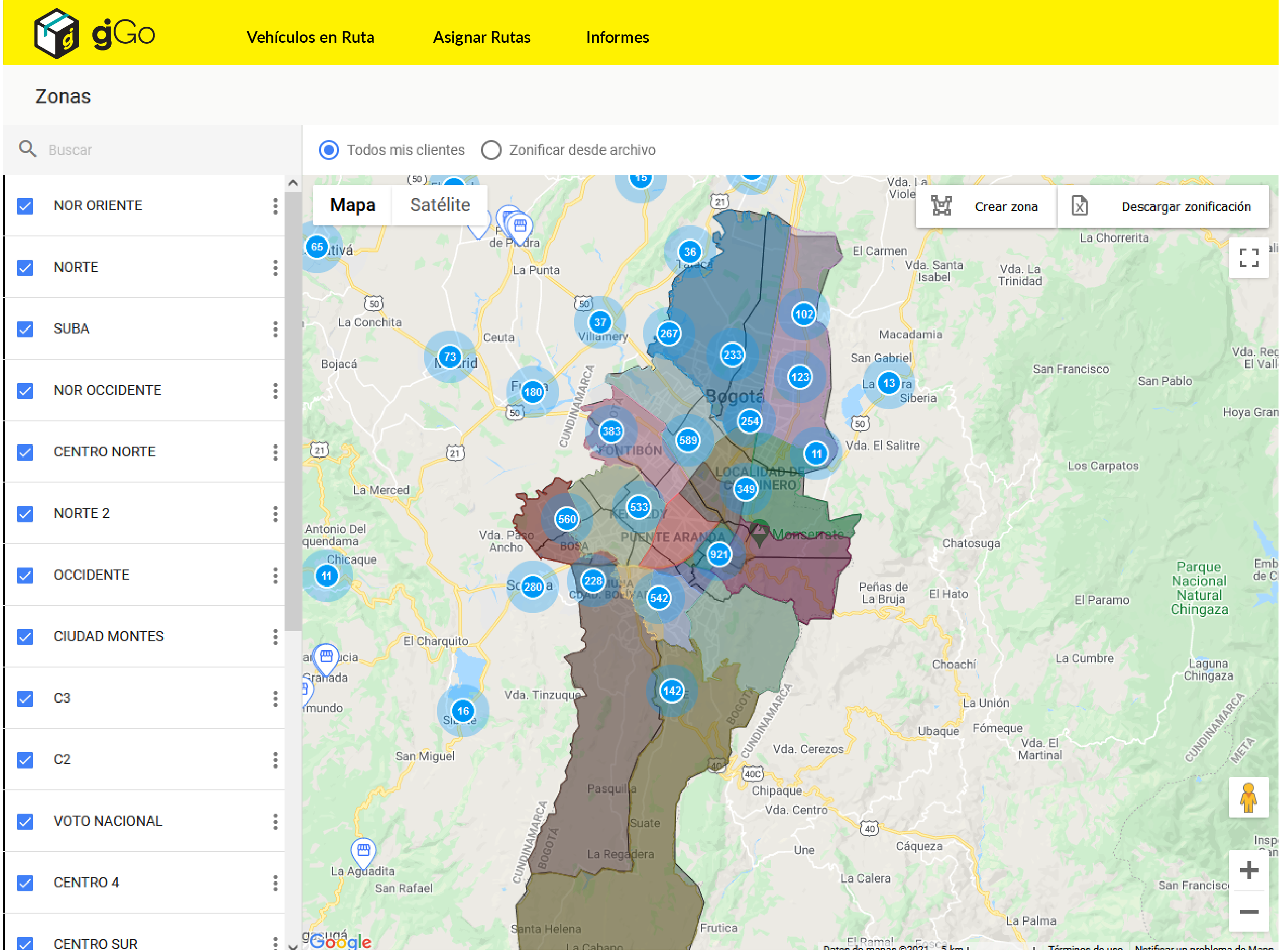This screenshot has height=952, width=1279.
Task: Switch map to Satélite view
Action: pos(440,205)
